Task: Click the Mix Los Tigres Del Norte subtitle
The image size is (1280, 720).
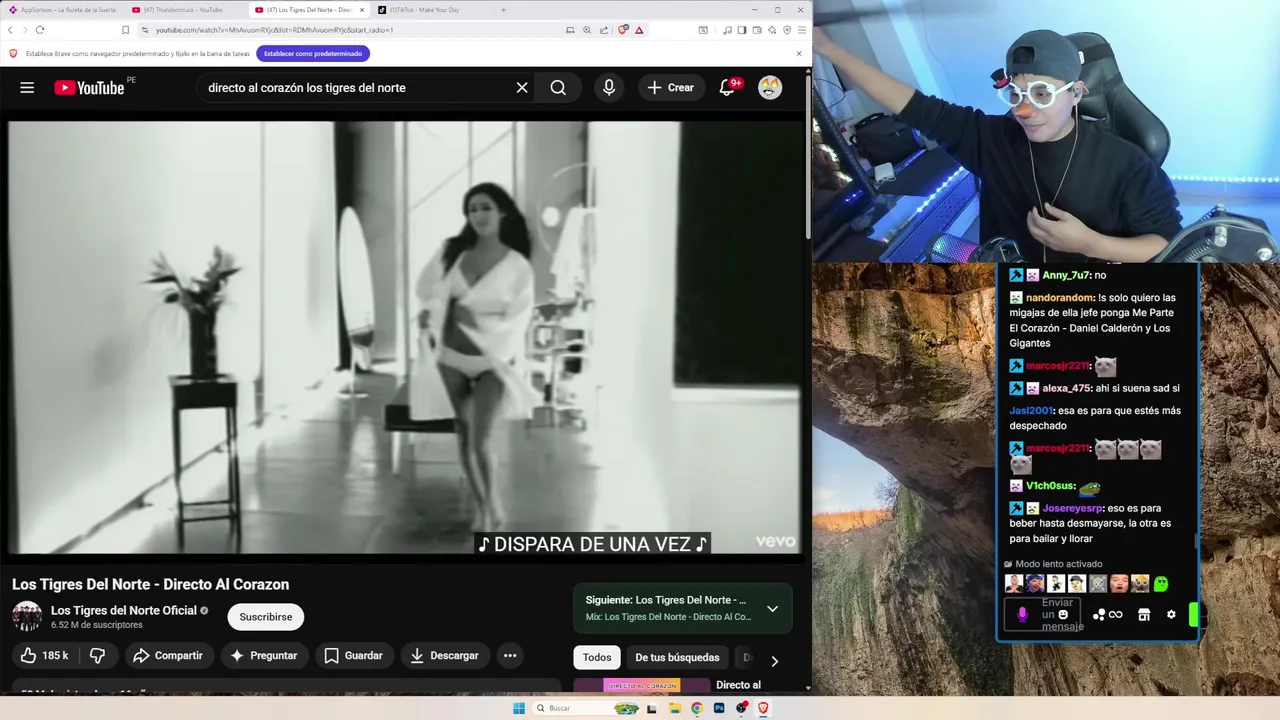Action: (x=668, y=617)
